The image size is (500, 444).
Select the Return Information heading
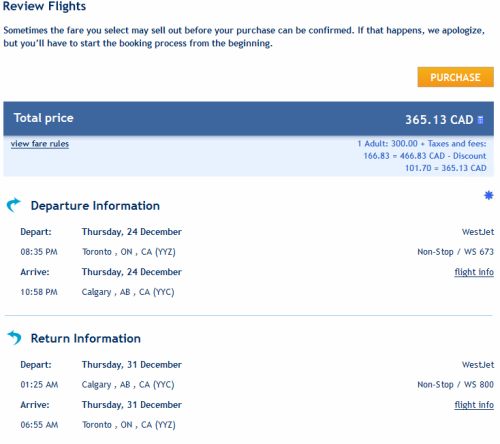tap(86, 338)
